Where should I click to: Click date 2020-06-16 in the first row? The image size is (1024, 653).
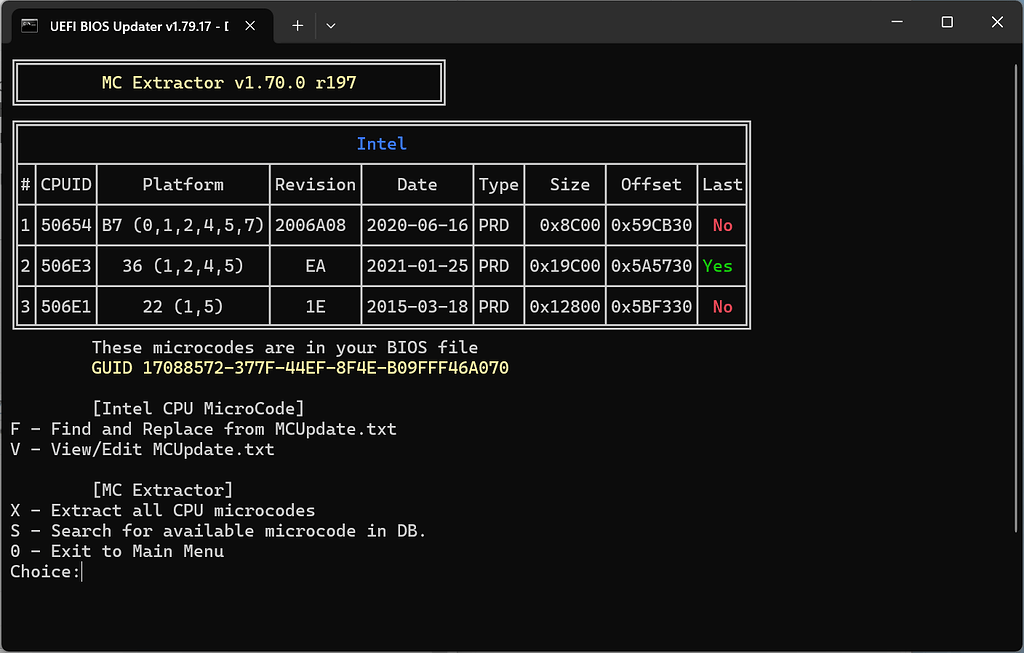(417, 225)
